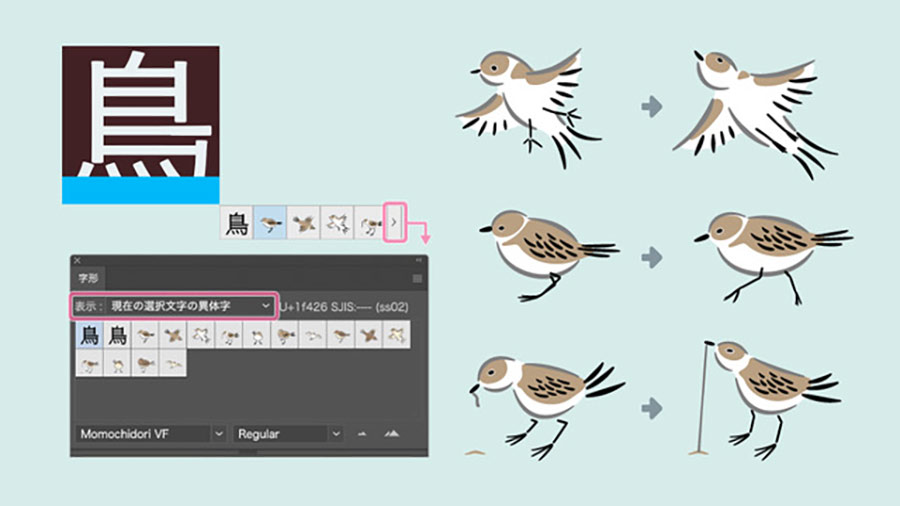Image resolution: width=900 pixels, height=506 pixels.
Task: Expand the Regular style dropdown arrow
Action: point(336,434)
